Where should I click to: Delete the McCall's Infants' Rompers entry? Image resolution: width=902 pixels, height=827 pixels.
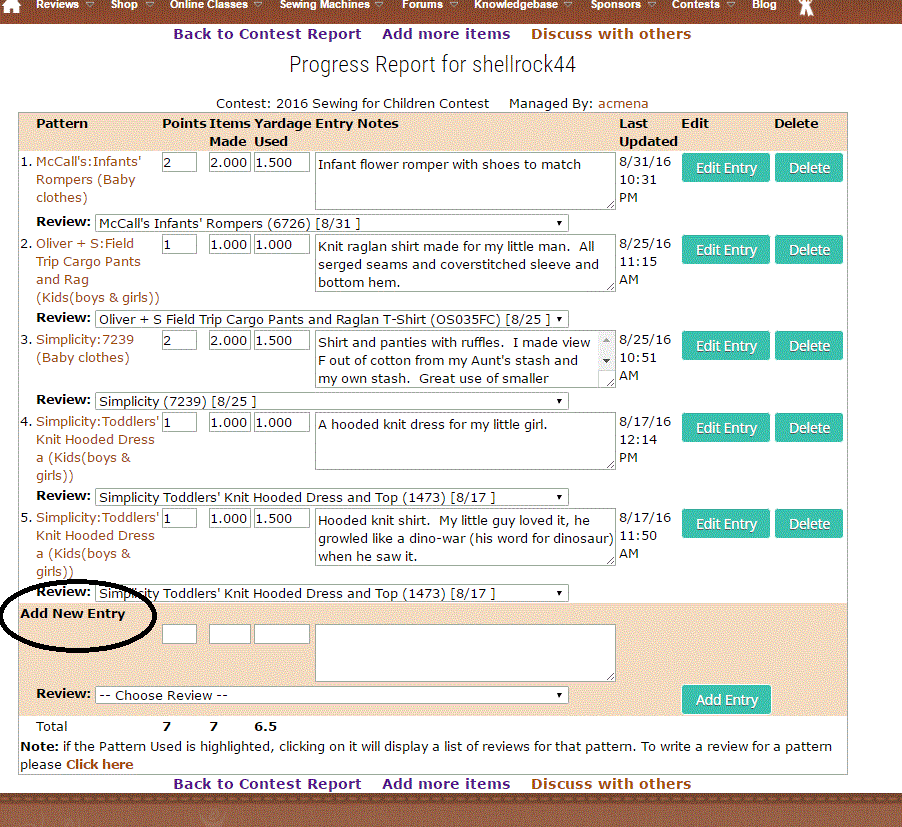(x=809, y=168)
